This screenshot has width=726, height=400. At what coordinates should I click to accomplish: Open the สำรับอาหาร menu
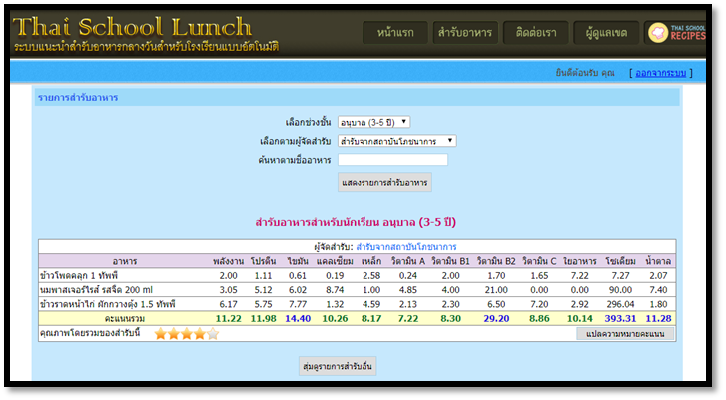tap(465, 33)
